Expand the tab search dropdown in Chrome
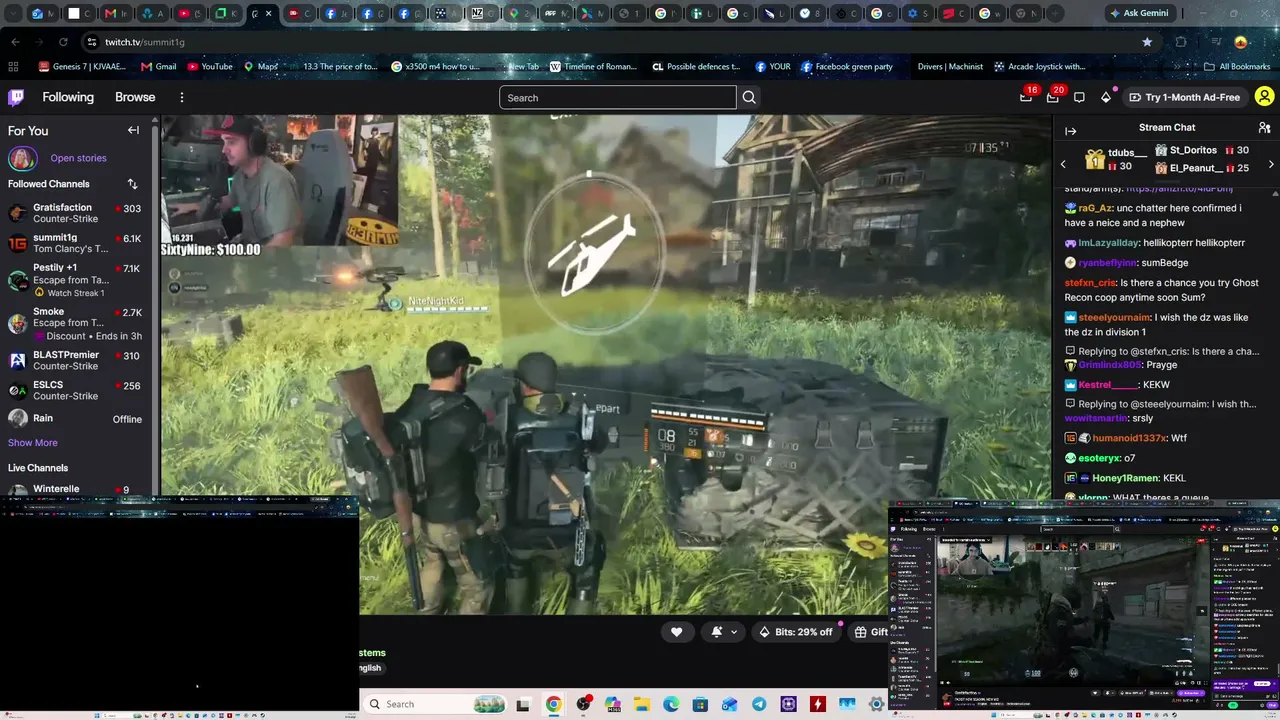This screenshot has height=720, width=1280. tap(15, 14)
